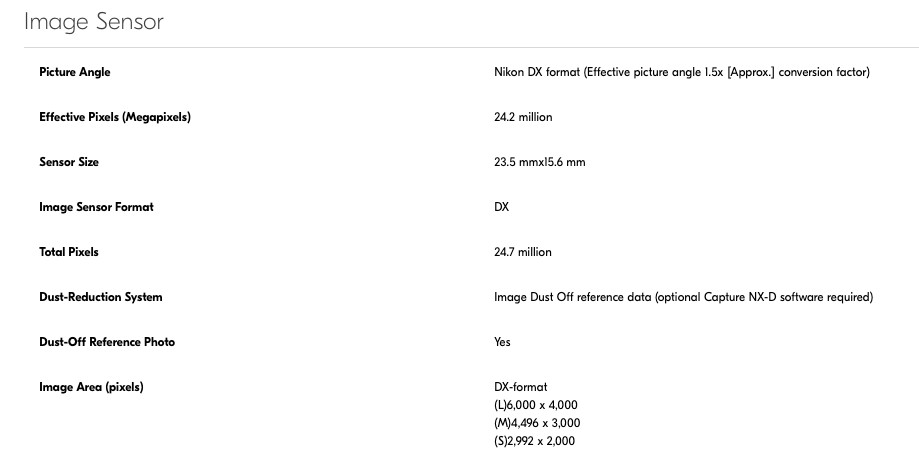Click the Dust-Reduction System label
The image size is (919, 475).
101,297
